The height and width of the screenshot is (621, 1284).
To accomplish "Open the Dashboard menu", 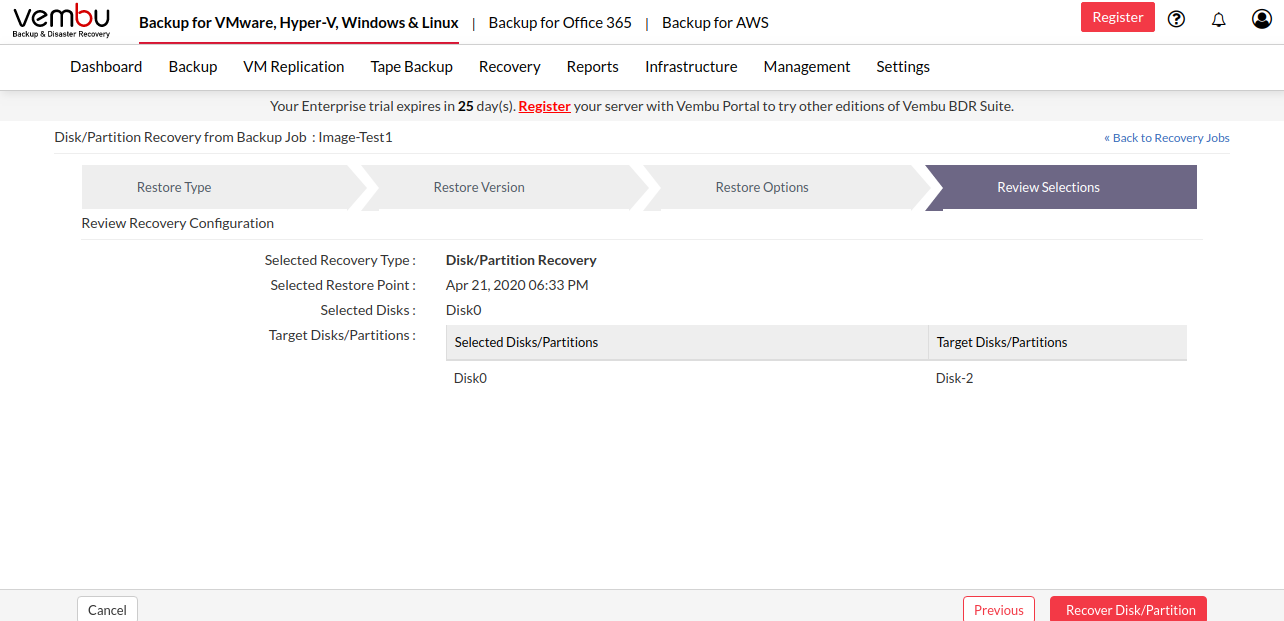I will click(x=106, y=67).
